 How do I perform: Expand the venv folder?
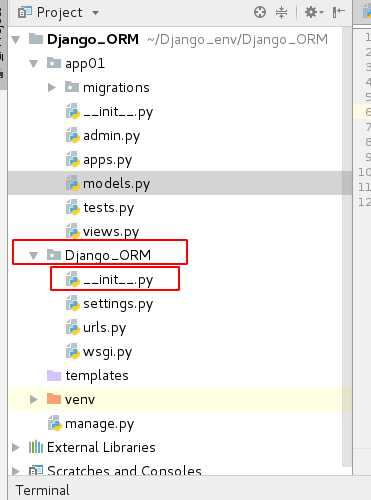pyautogui.click(x=33, y=399)
